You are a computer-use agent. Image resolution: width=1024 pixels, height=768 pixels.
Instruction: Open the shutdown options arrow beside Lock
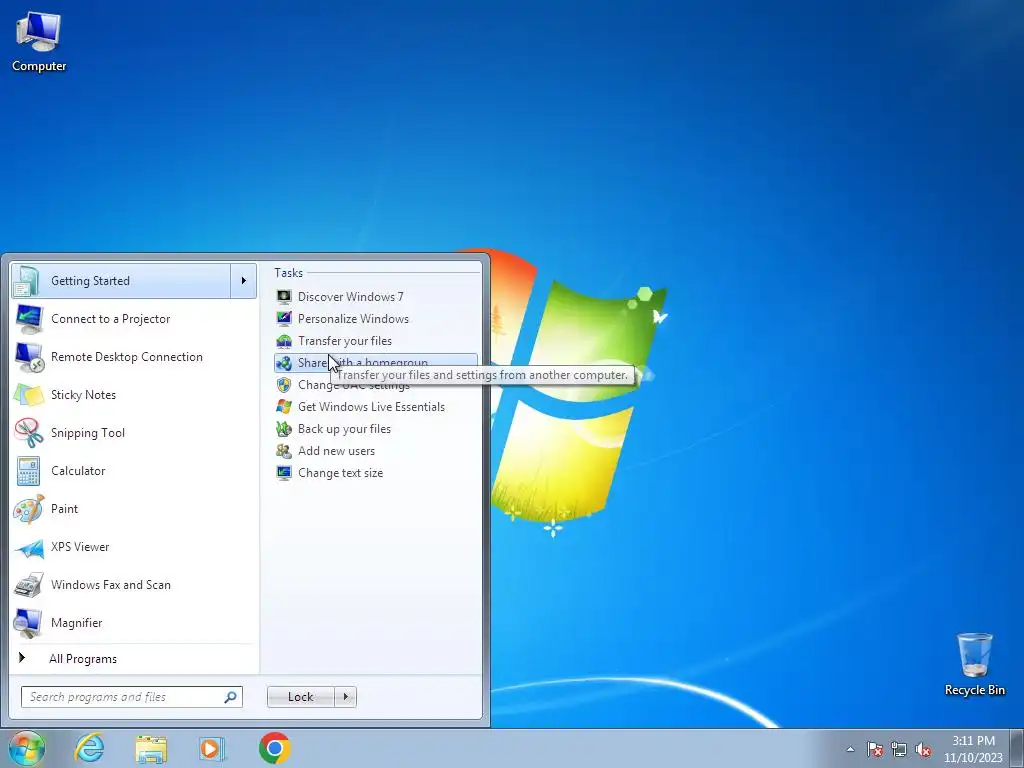[x=345, y=697]
